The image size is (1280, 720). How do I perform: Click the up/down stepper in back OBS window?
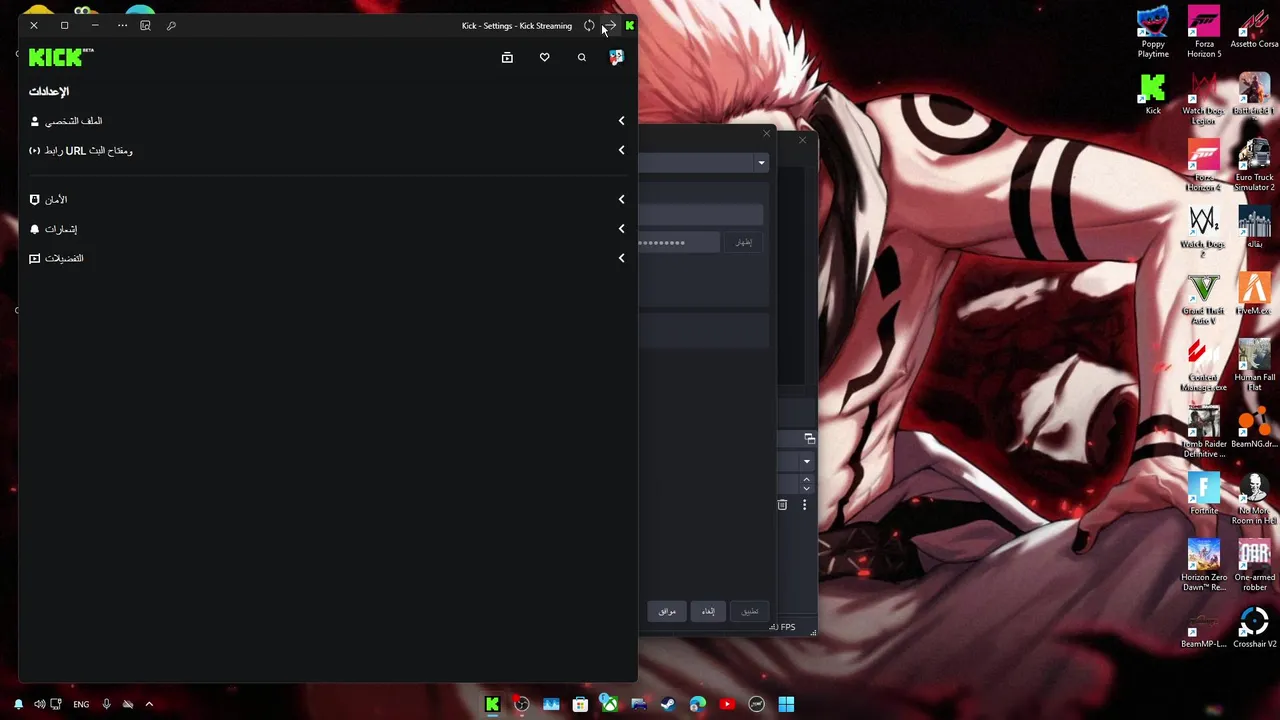point(806,484)
